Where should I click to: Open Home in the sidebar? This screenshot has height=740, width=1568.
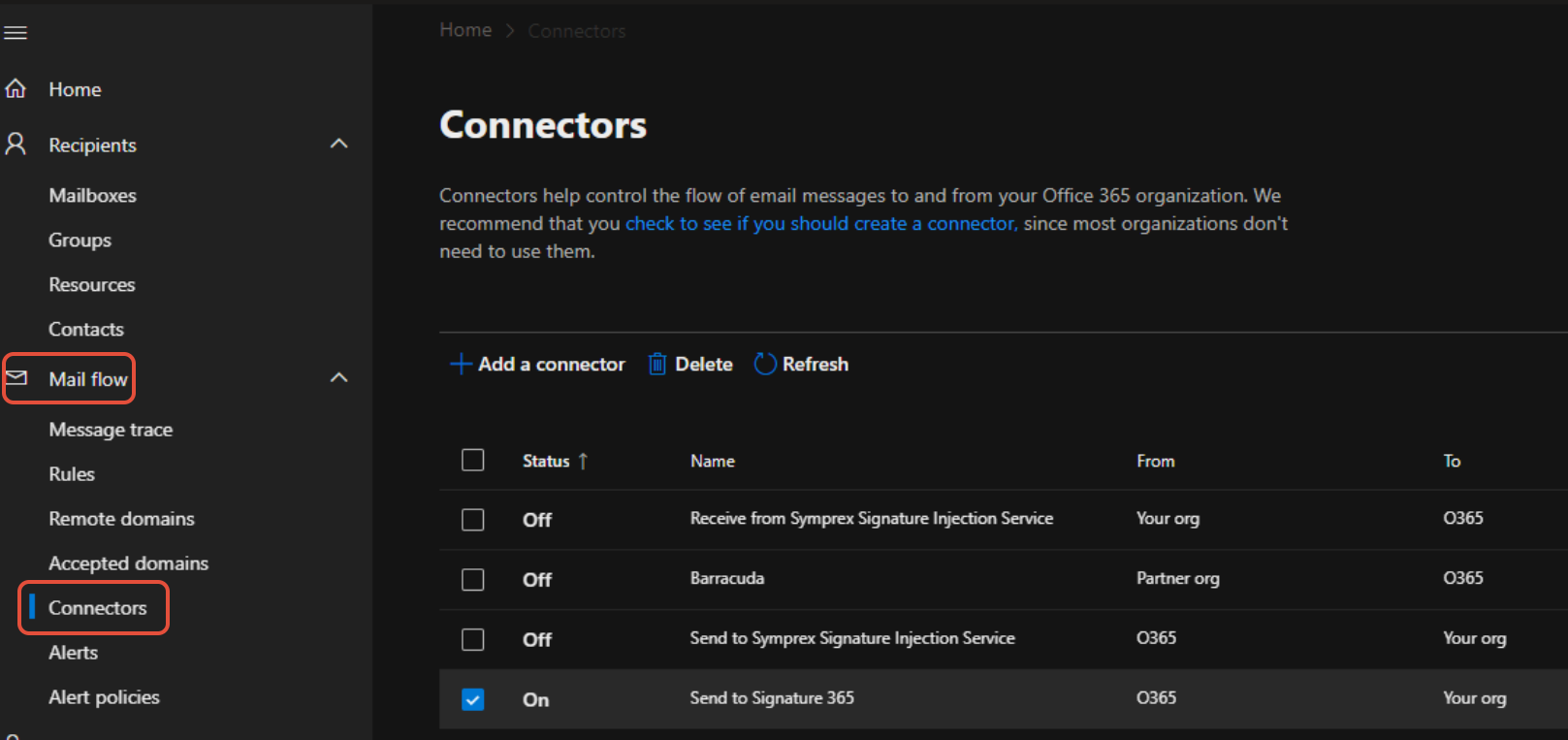click(x=76, y=89)
